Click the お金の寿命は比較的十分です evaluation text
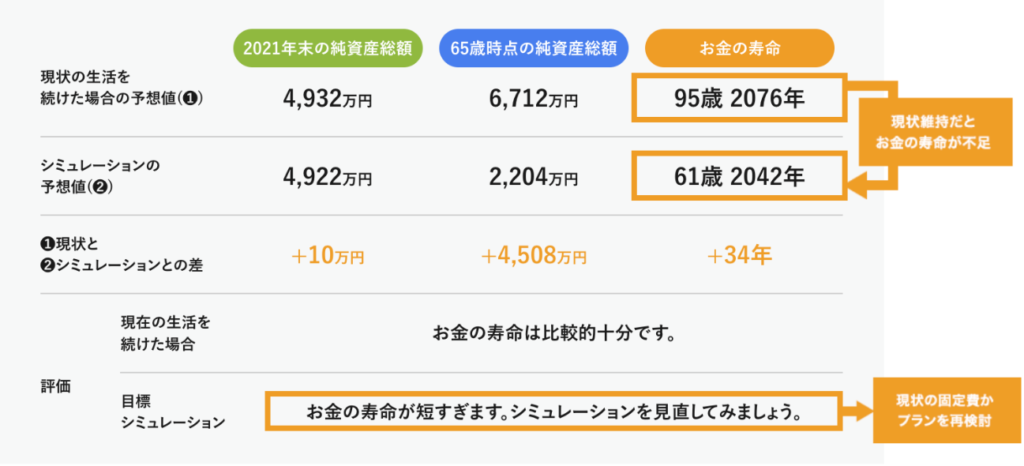 point(553,334)
